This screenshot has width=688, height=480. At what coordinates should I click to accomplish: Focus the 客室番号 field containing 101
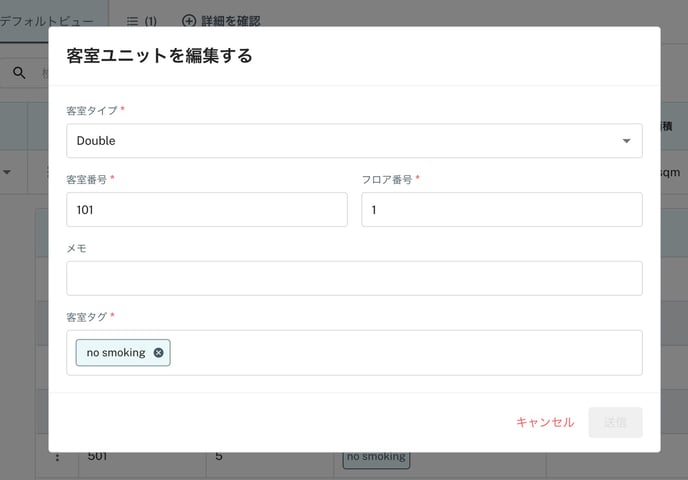206,210
